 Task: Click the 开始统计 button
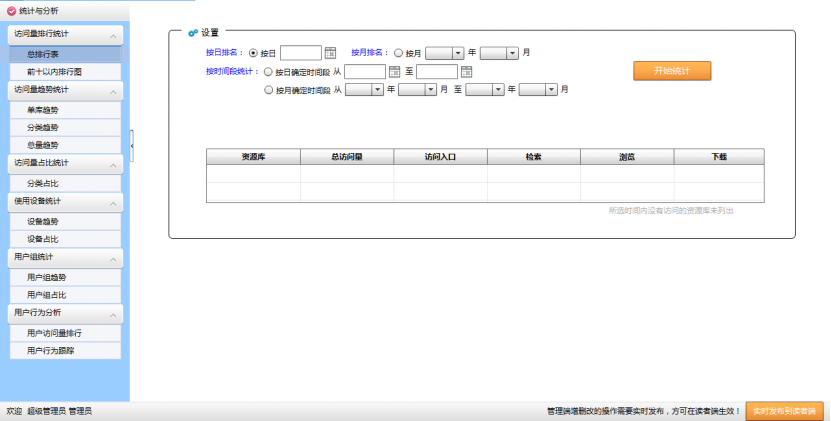671,71
